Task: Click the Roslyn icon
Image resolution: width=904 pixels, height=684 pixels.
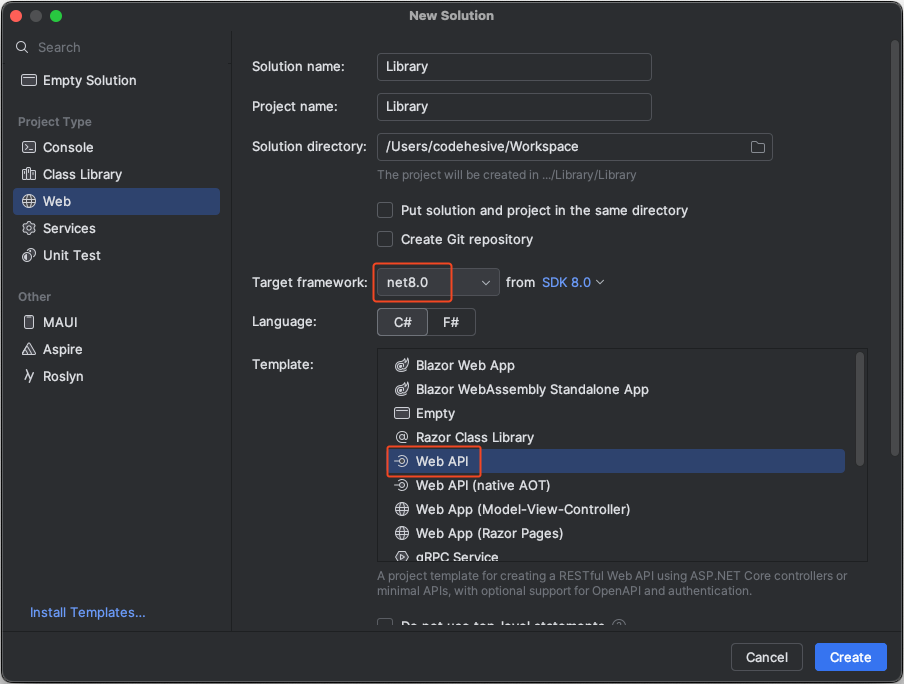Action: pos(29,376)
